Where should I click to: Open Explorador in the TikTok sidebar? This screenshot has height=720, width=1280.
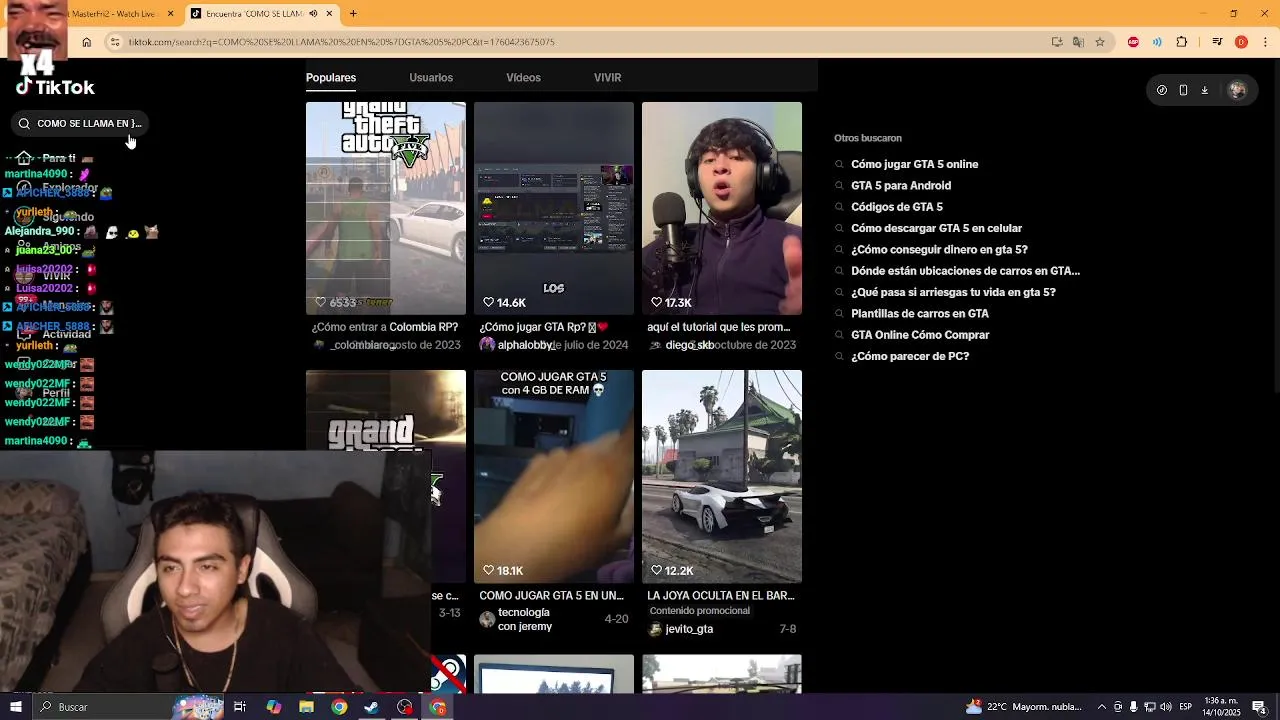click(x=69, y=187)
